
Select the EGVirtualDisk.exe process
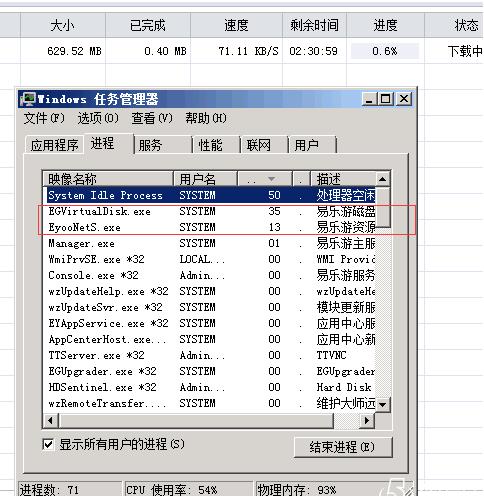(x=210, y=211)
